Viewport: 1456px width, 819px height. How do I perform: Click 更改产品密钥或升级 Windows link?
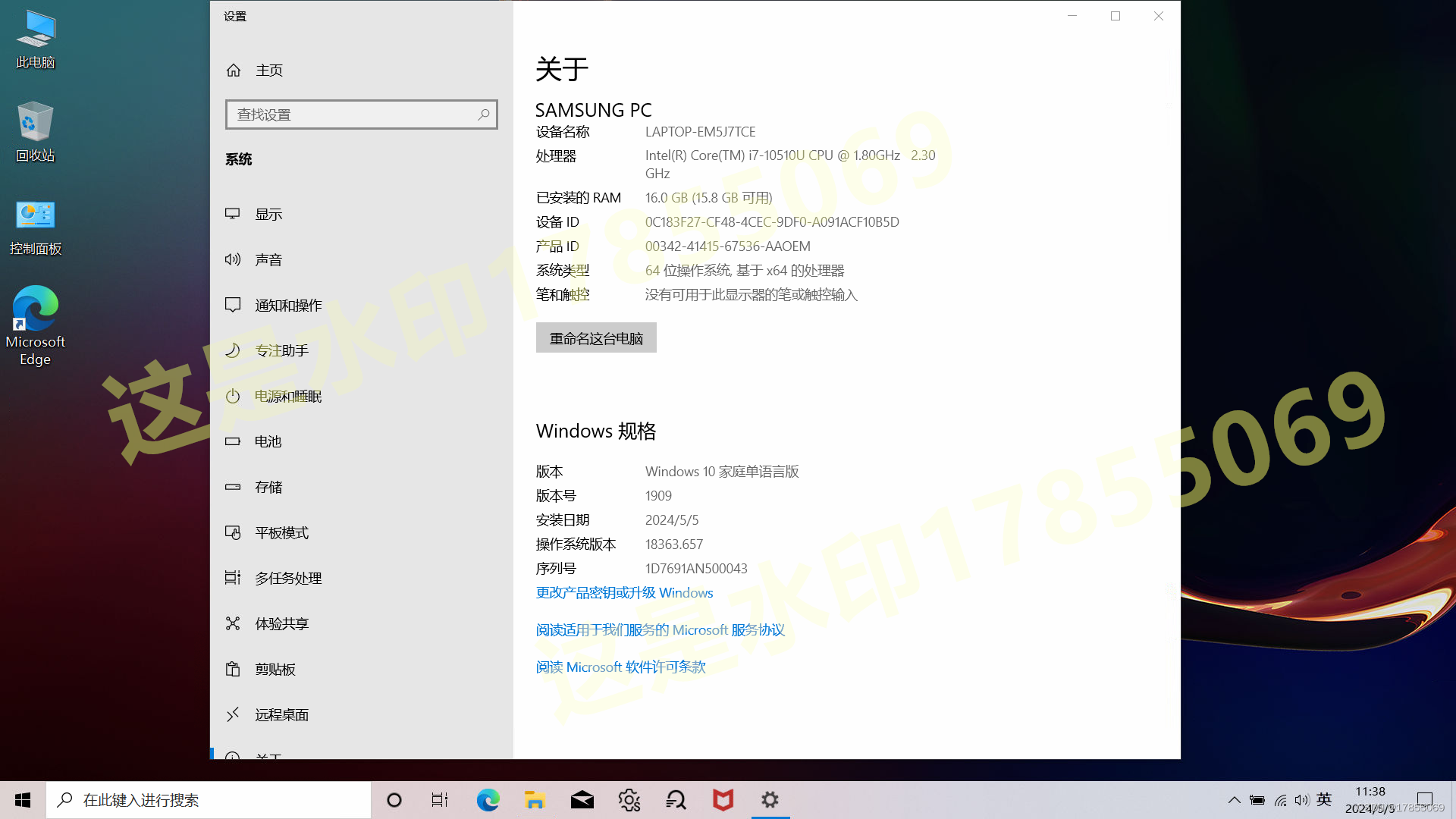tap(624, 592)
